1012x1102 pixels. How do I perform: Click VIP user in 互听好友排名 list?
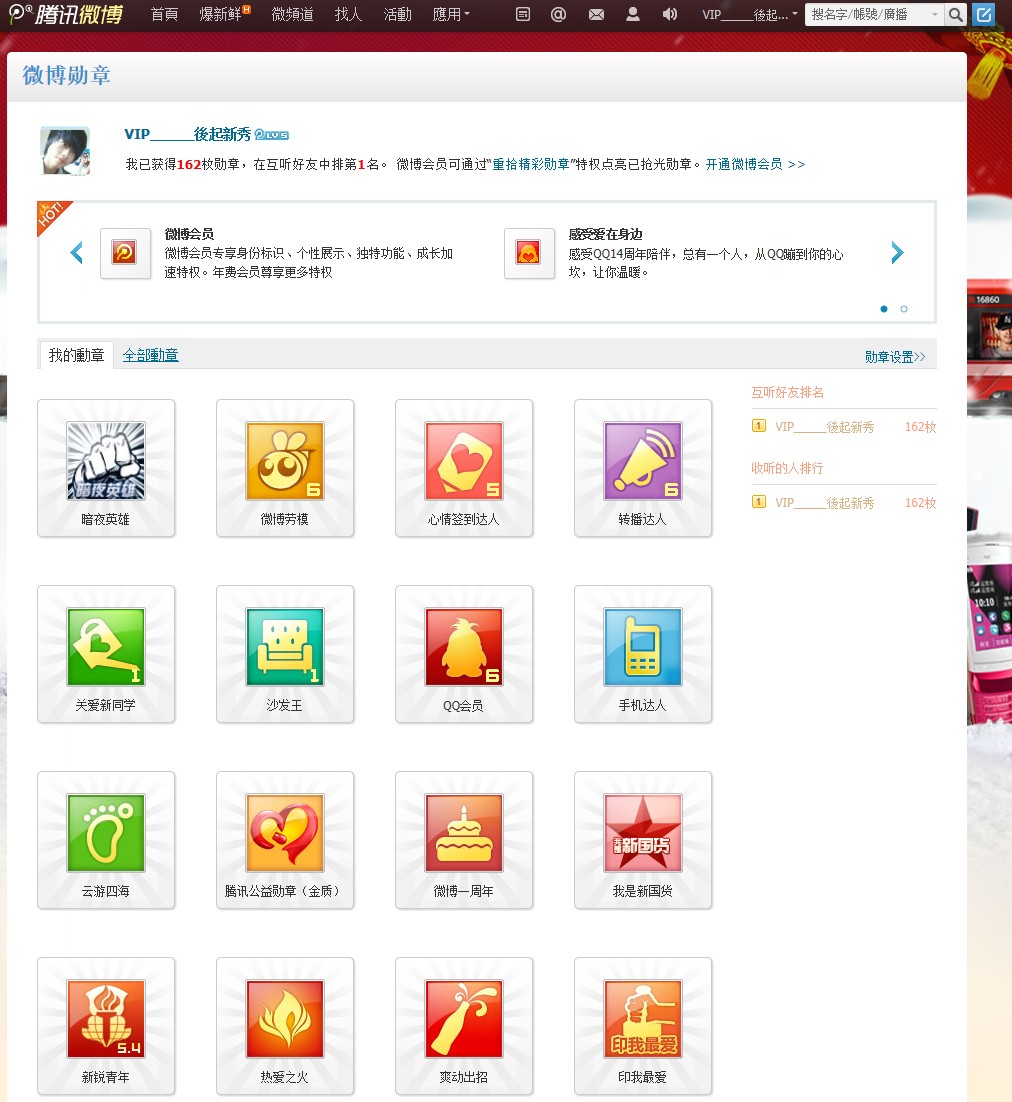pos(825,427)
